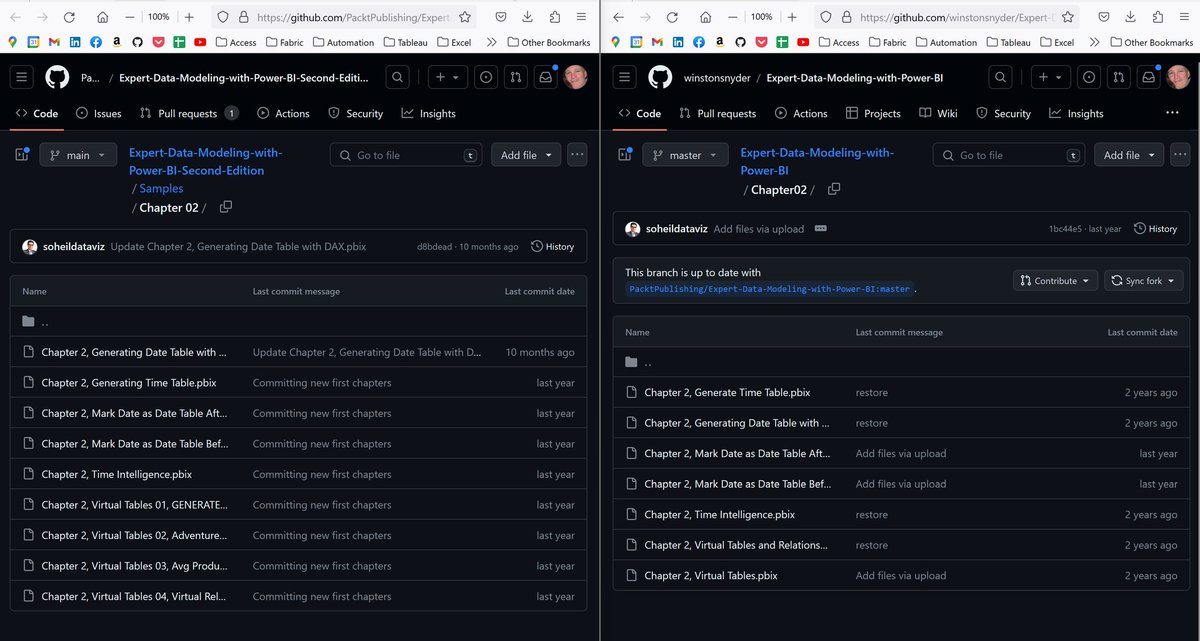
Task: Open more repo tabs ellipsis on right
Action: pyautogui.click(x=1172, y=113)
